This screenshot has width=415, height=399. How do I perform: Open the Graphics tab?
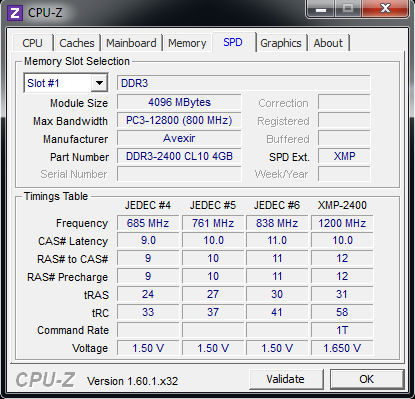pyautogui.click(x=281, y=43)
